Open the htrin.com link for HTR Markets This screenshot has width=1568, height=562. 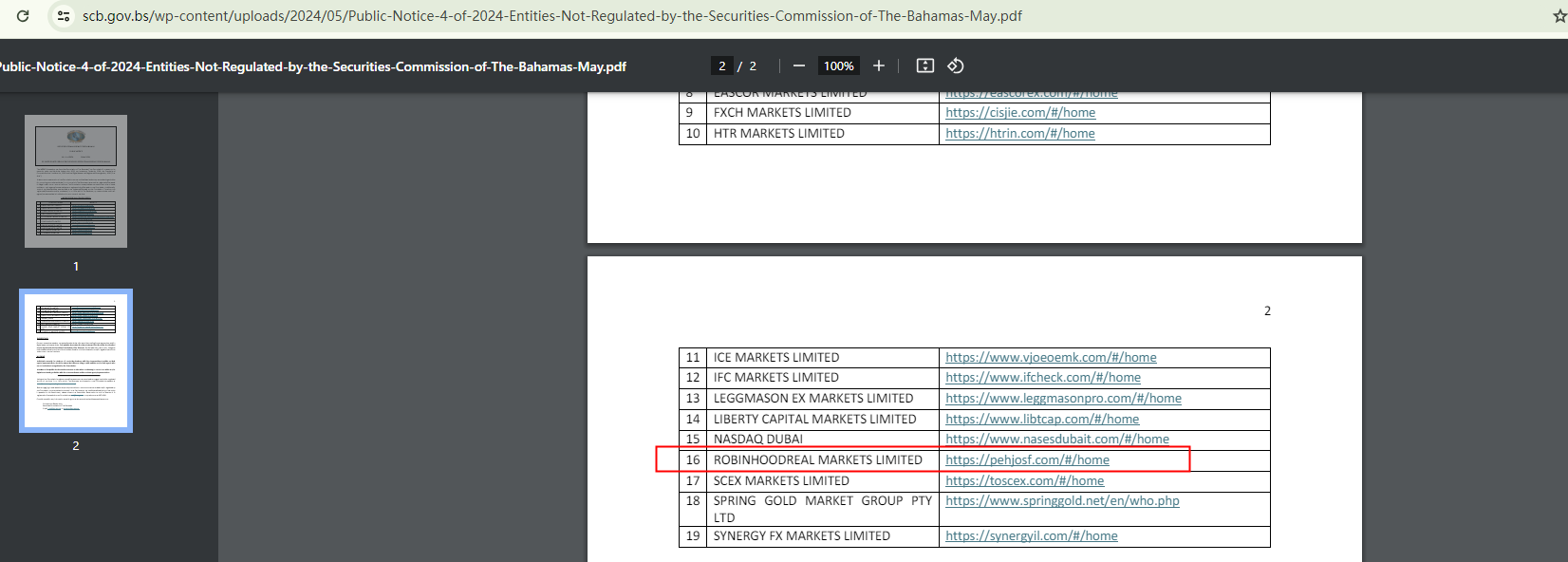pyautogui.click(x=1019, y=134)
